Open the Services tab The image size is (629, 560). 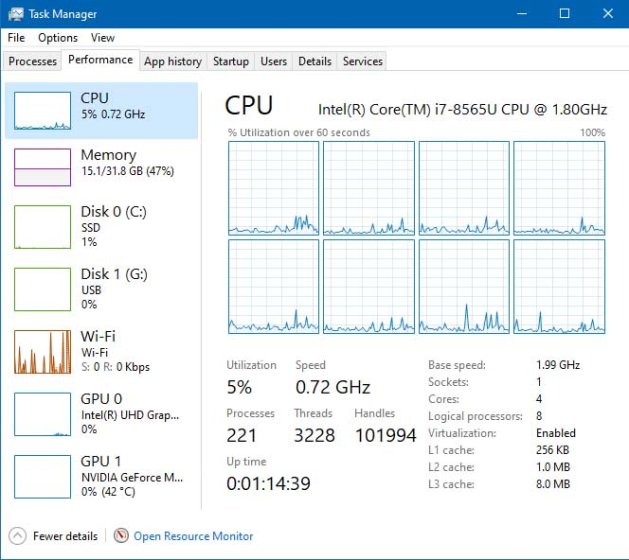coord(362,61)
